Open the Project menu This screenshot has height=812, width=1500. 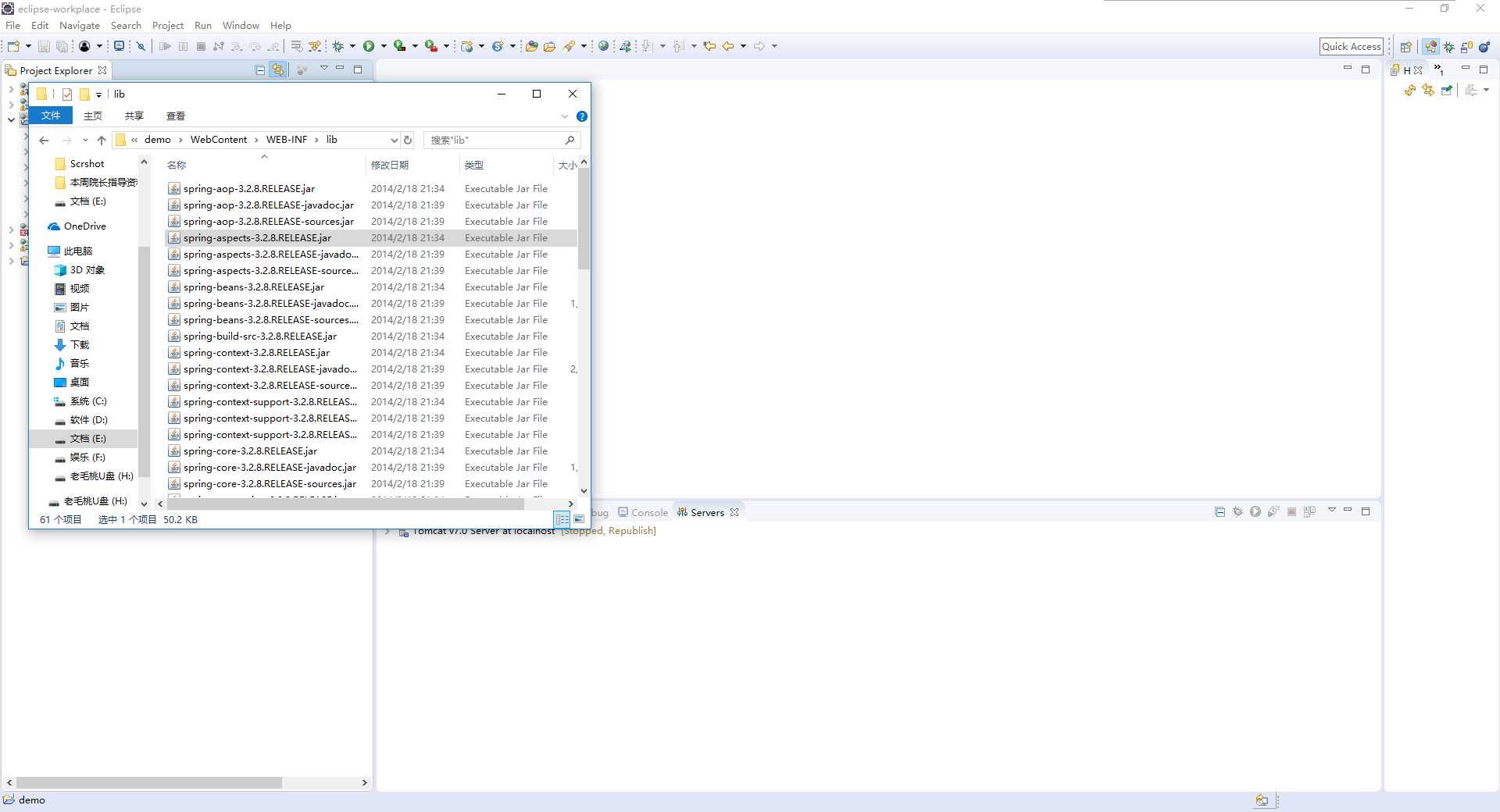pyautogui.click(x=167, y=26)
